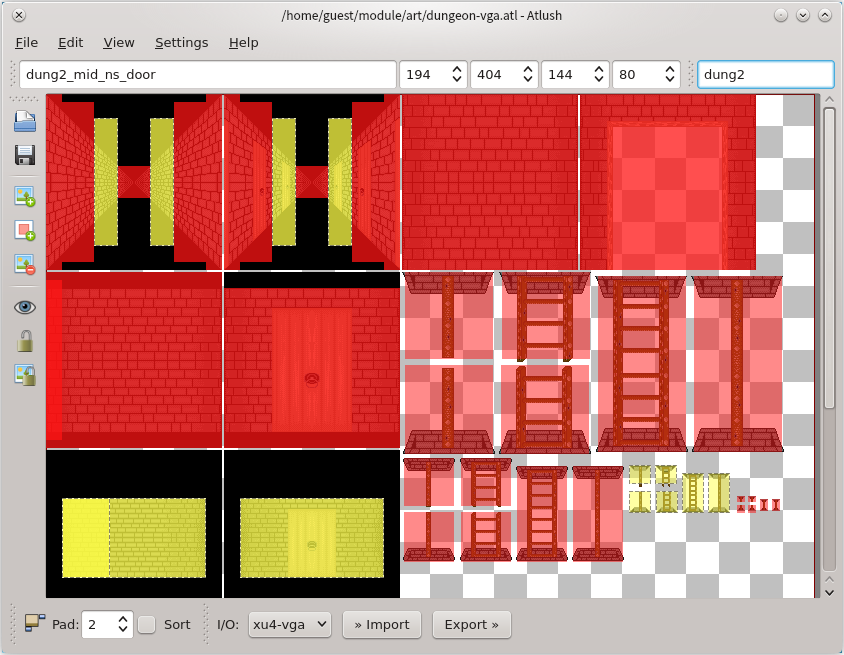Image resolution: width=844 pixels, height=655 pixels.
Task: Open the View menu
Action: click(119, 42)
